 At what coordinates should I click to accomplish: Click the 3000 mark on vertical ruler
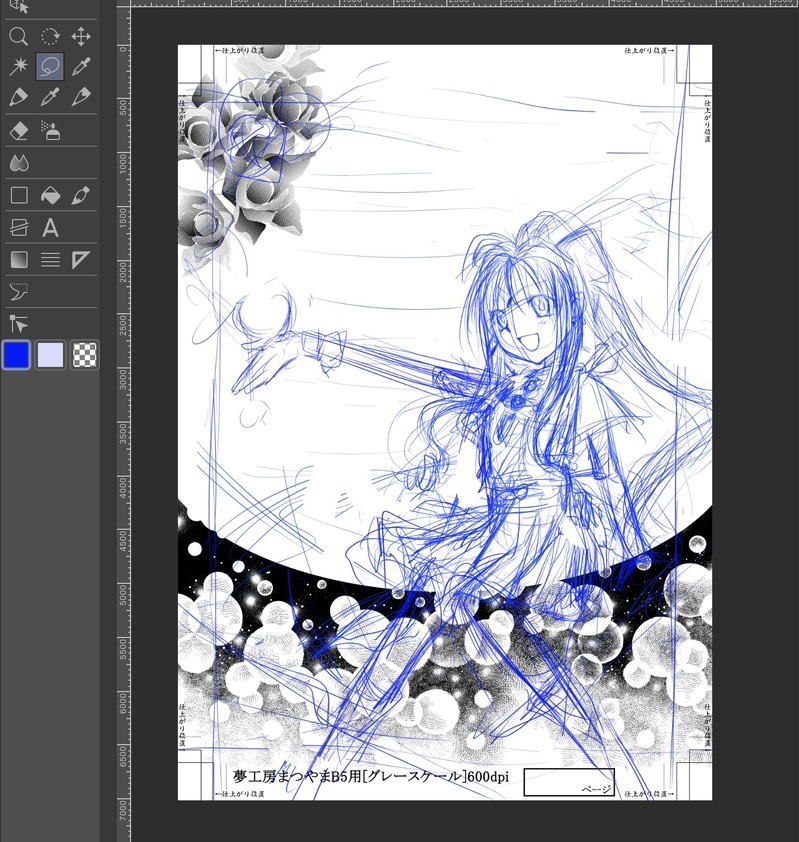[x=124, y=379]
